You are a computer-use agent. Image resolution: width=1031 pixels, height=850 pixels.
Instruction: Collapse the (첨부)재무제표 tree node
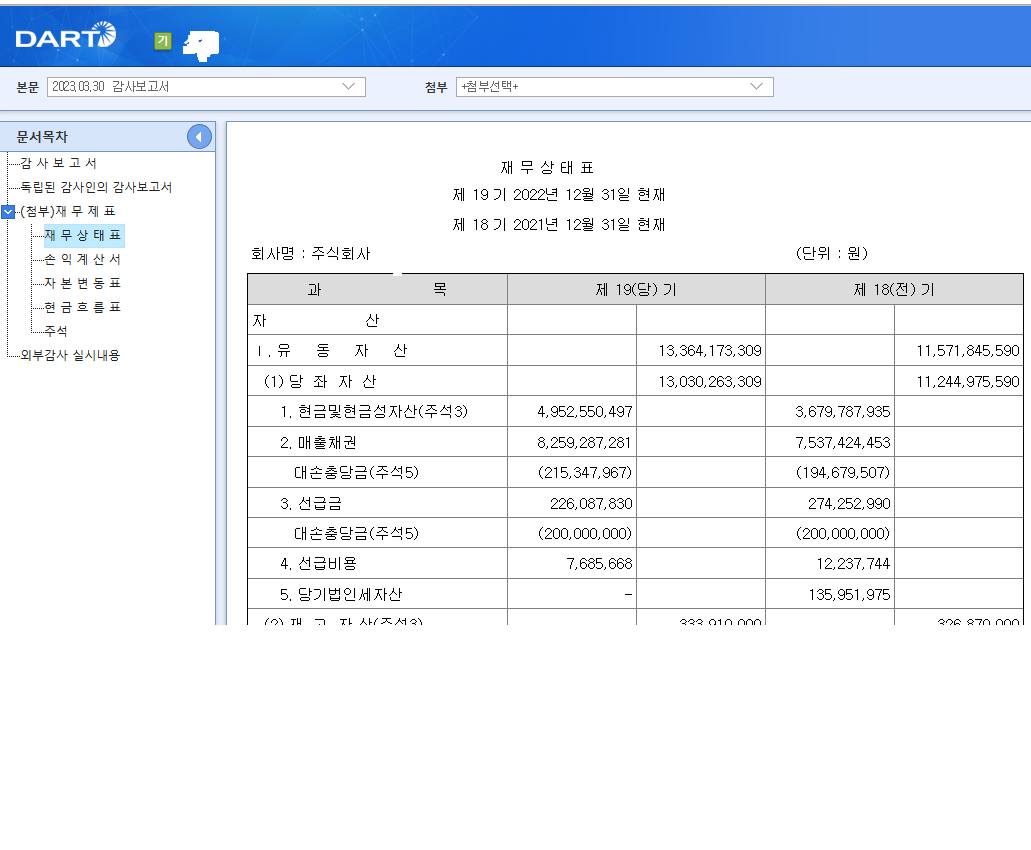(8, 212)
